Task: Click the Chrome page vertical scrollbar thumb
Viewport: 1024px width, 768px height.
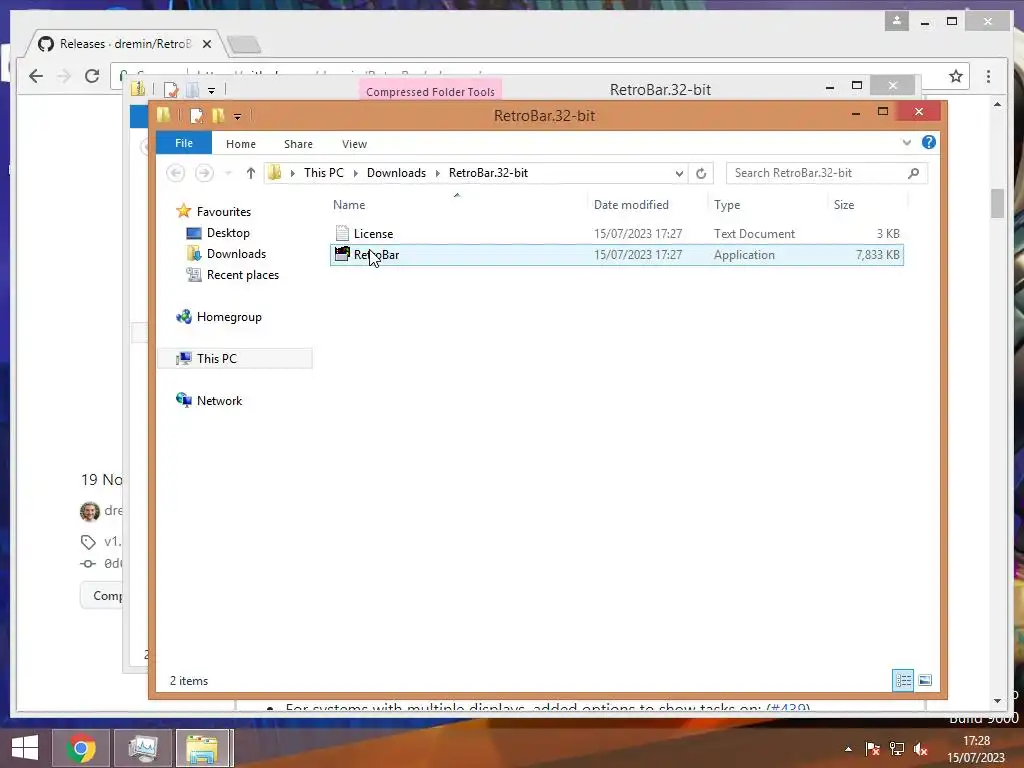Action: click(x=997, y=203)
